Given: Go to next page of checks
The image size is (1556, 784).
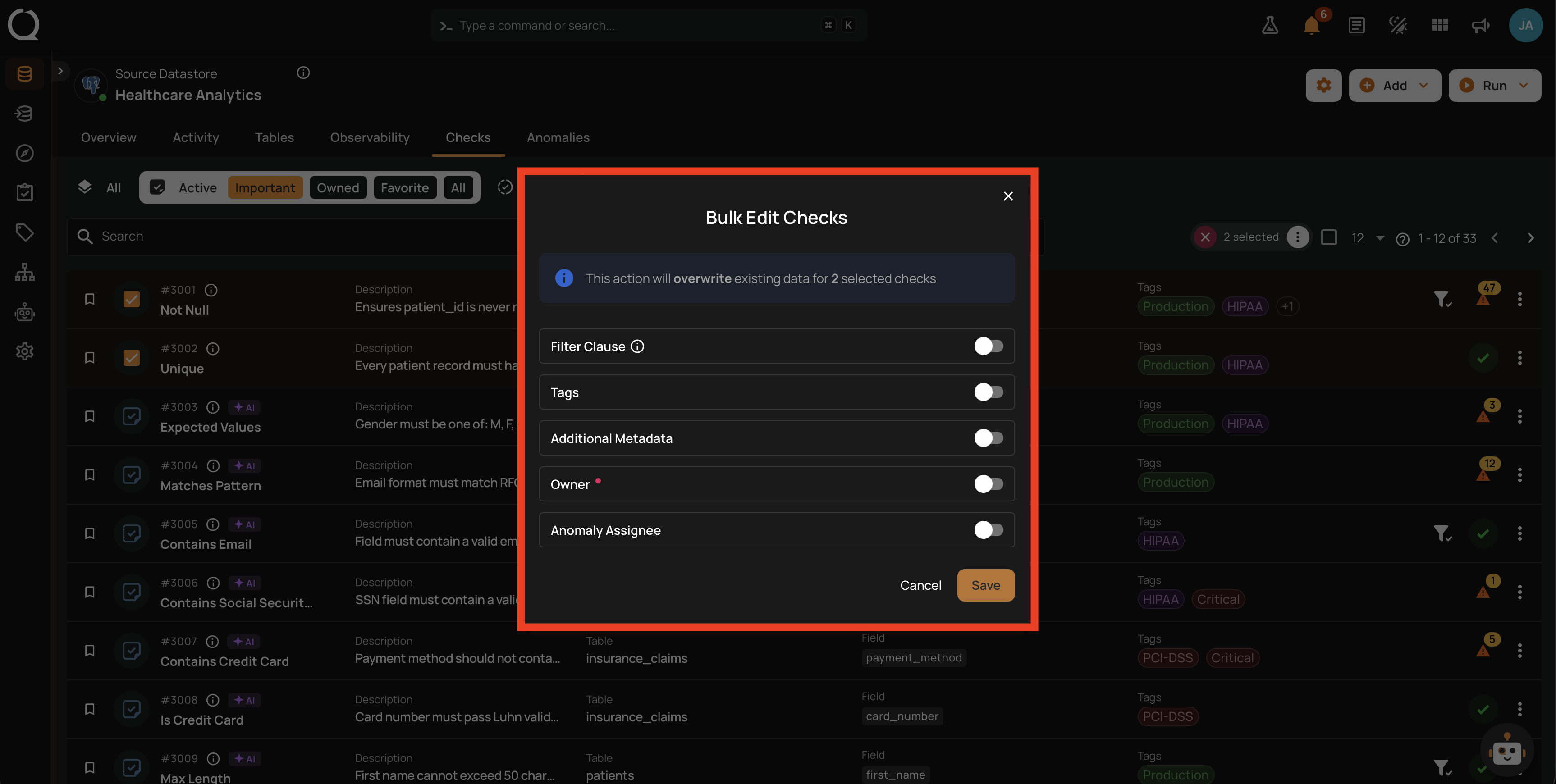Looking at the screenshot, I should (1530, 238).
